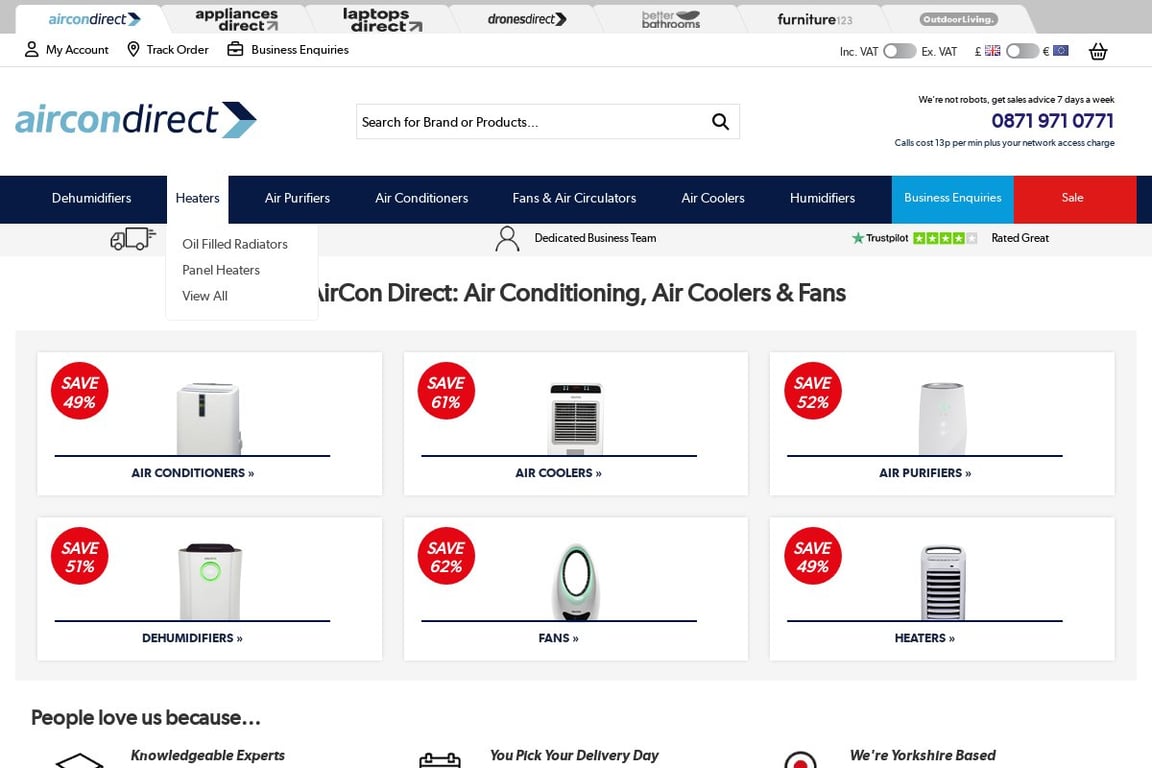This screenshot has height=768, width=1152.
Task: Click the Save 52% badge on Air Purifiers
Action: tap(813, 391)
